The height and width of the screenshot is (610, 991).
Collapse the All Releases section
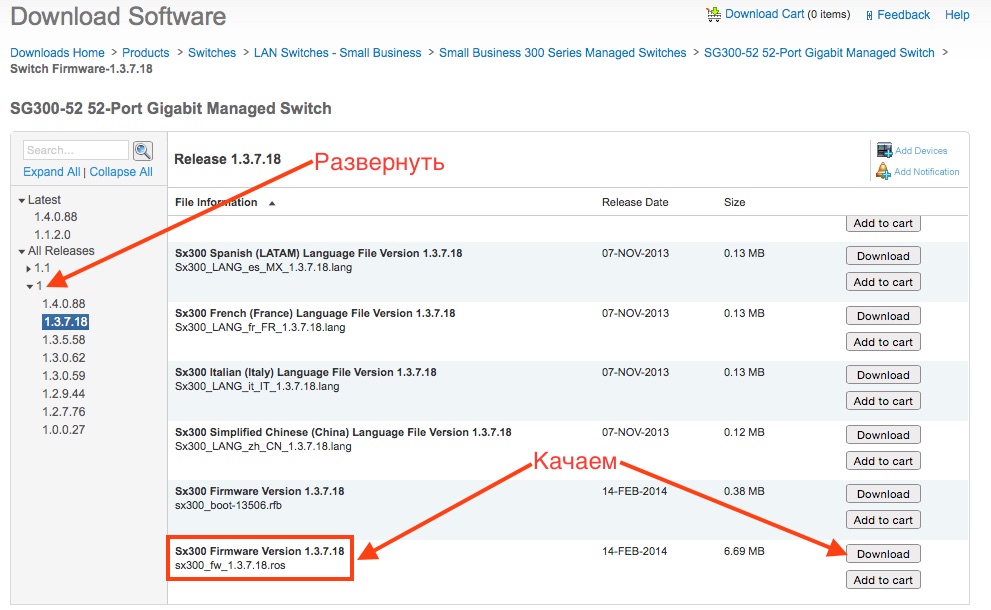[22, 252]
